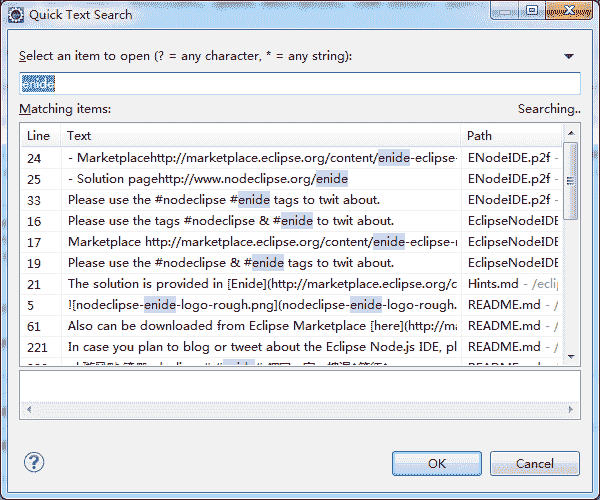Sort results by the Path column header
Image resolution: width=600 pixels, height=500 pixels.
pyautogui.click(x=512, y=135)
